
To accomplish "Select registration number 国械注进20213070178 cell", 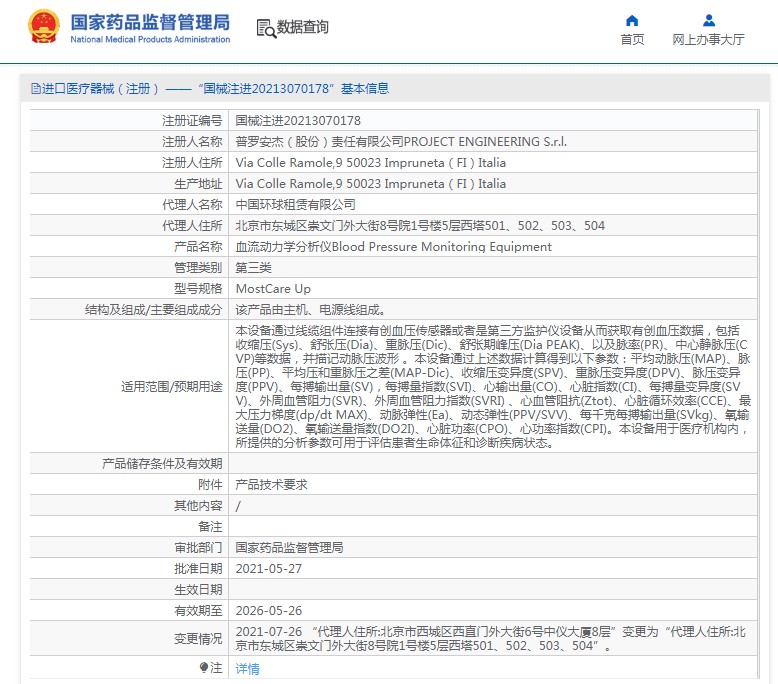I will click(x=298, y=121).
